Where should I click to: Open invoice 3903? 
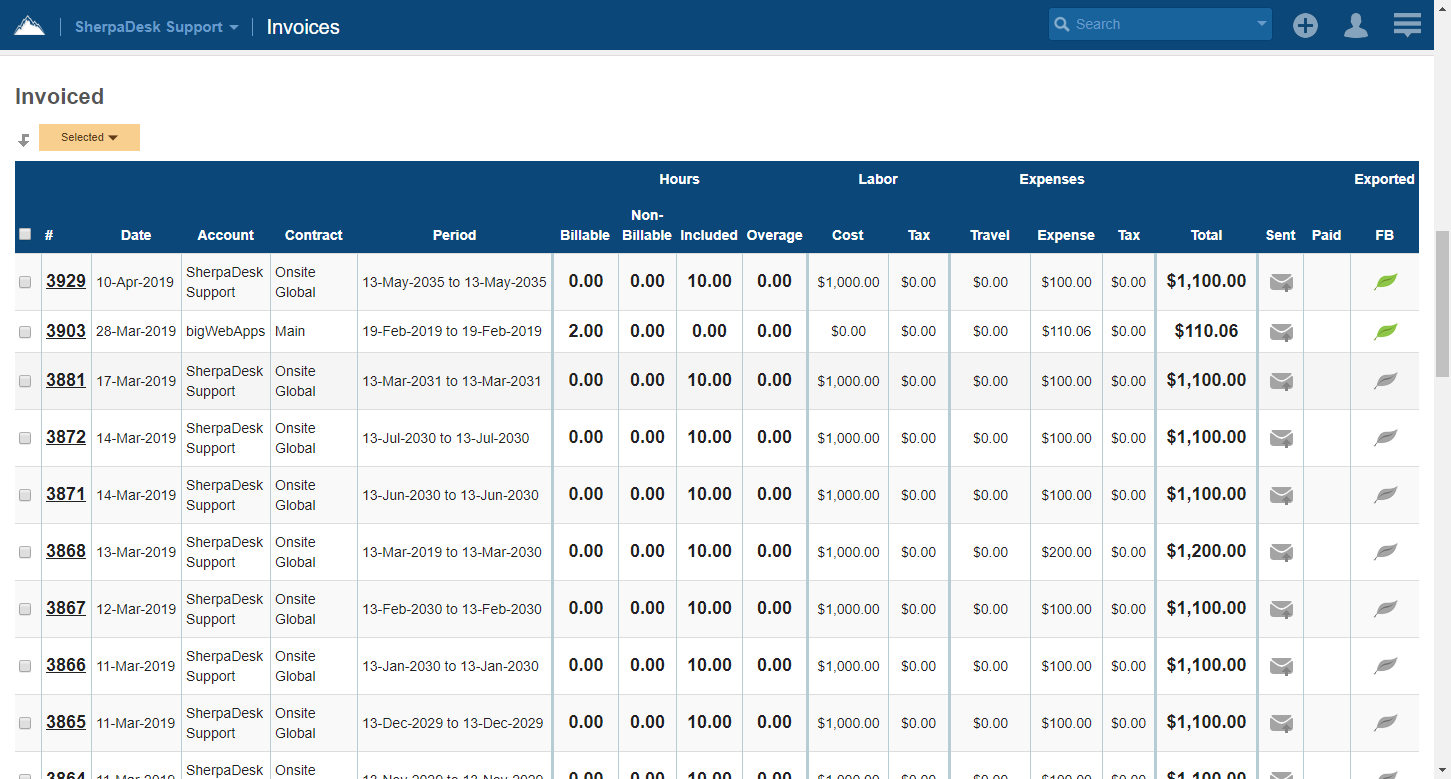point(66,331)
